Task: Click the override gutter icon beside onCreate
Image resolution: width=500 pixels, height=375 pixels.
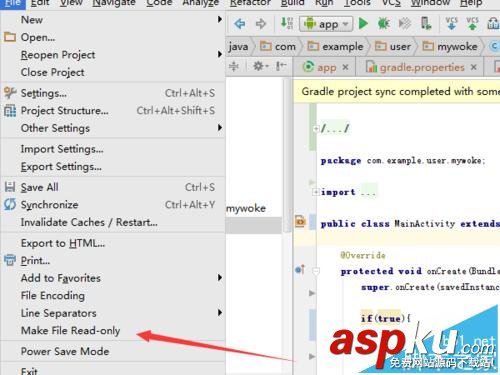Action: pyautogui.click(x=300, y=269)
